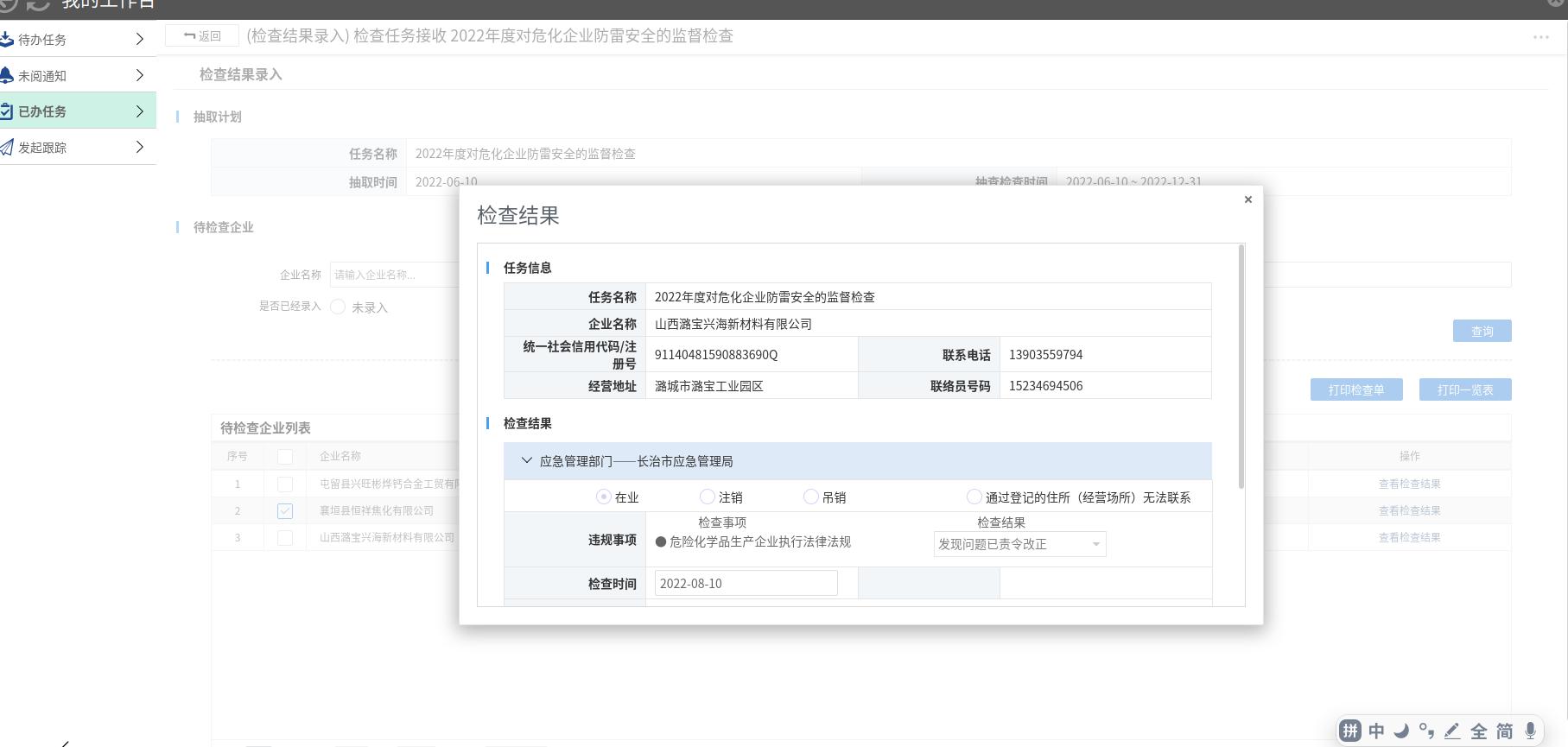
Task: Click the moon icon in IME toolbar
Action: pyautogui.click(x=1401, y=731)
